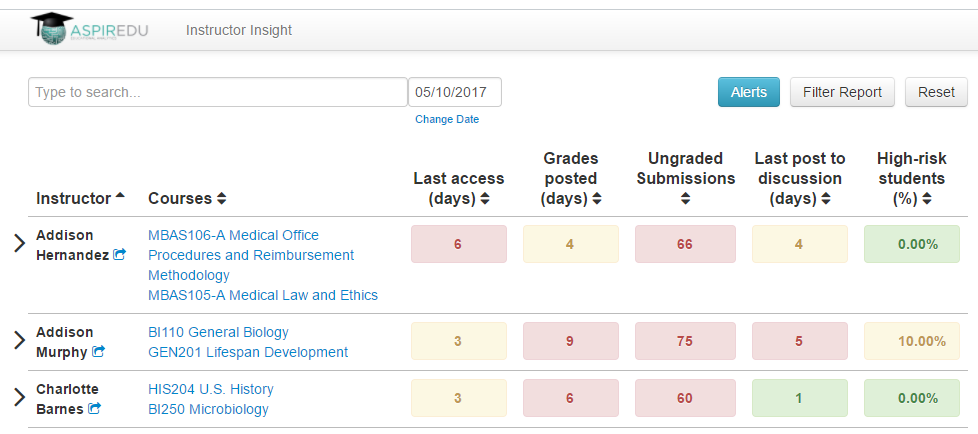Image resolution: width=978 pixels, height=434 pixels.
Task: Click the Change Date link
Action: coord(447,119)
